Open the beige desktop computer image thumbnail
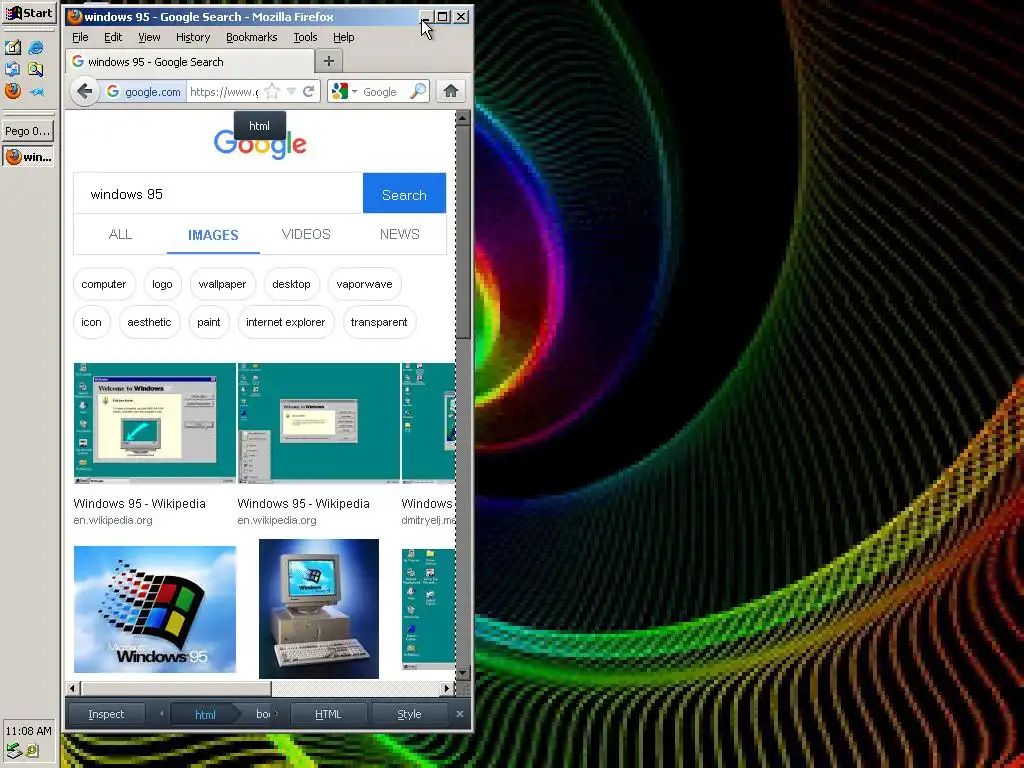The height and width of the screenshot is (768, 1024). (319, 609)
